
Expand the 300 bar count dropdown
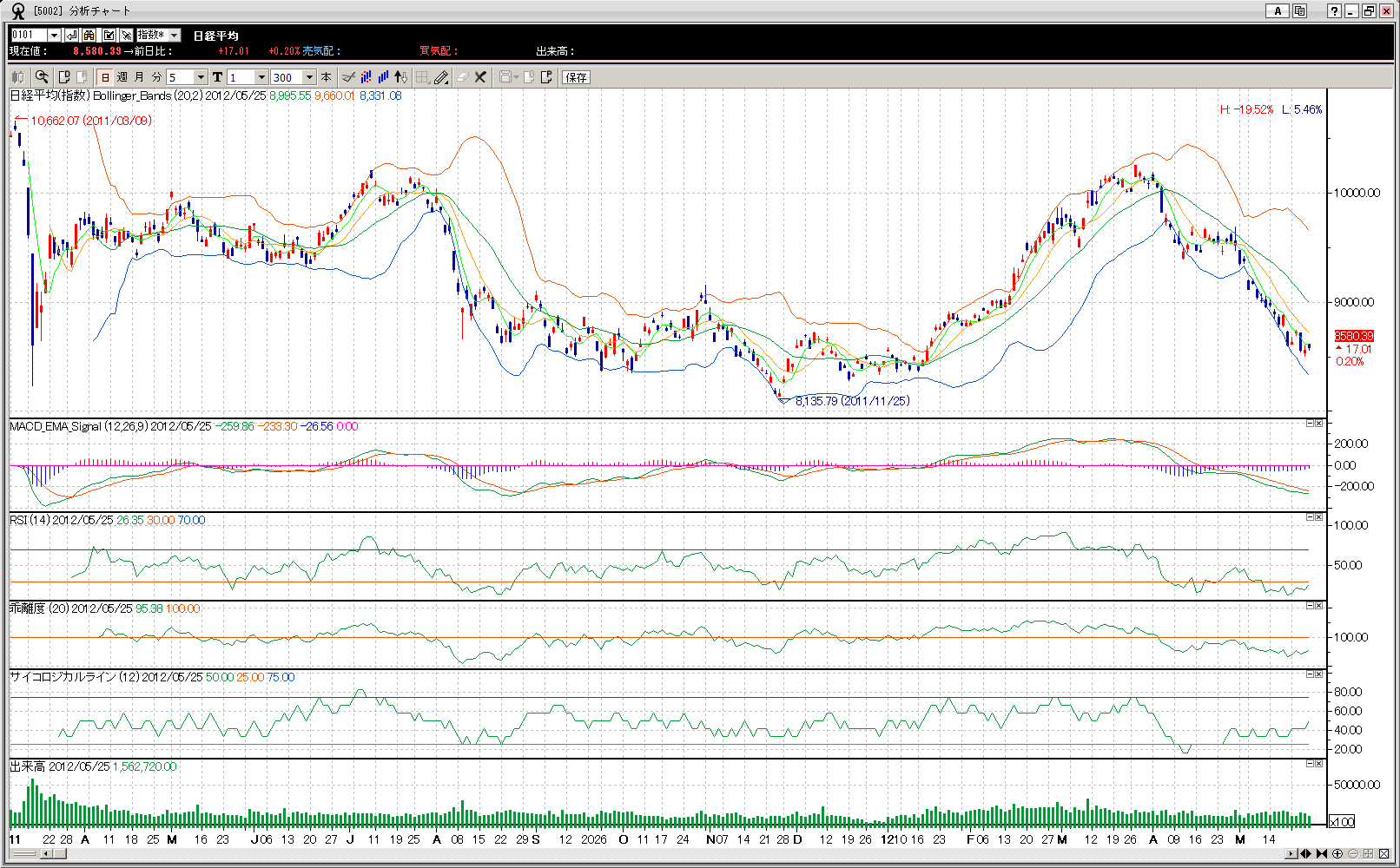click(309, 77)
